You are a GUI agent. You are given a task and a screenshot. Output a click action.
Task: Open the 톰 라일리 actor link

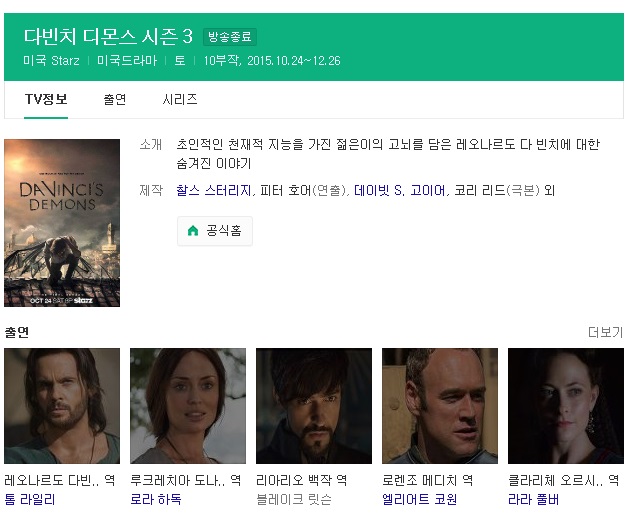30,499
